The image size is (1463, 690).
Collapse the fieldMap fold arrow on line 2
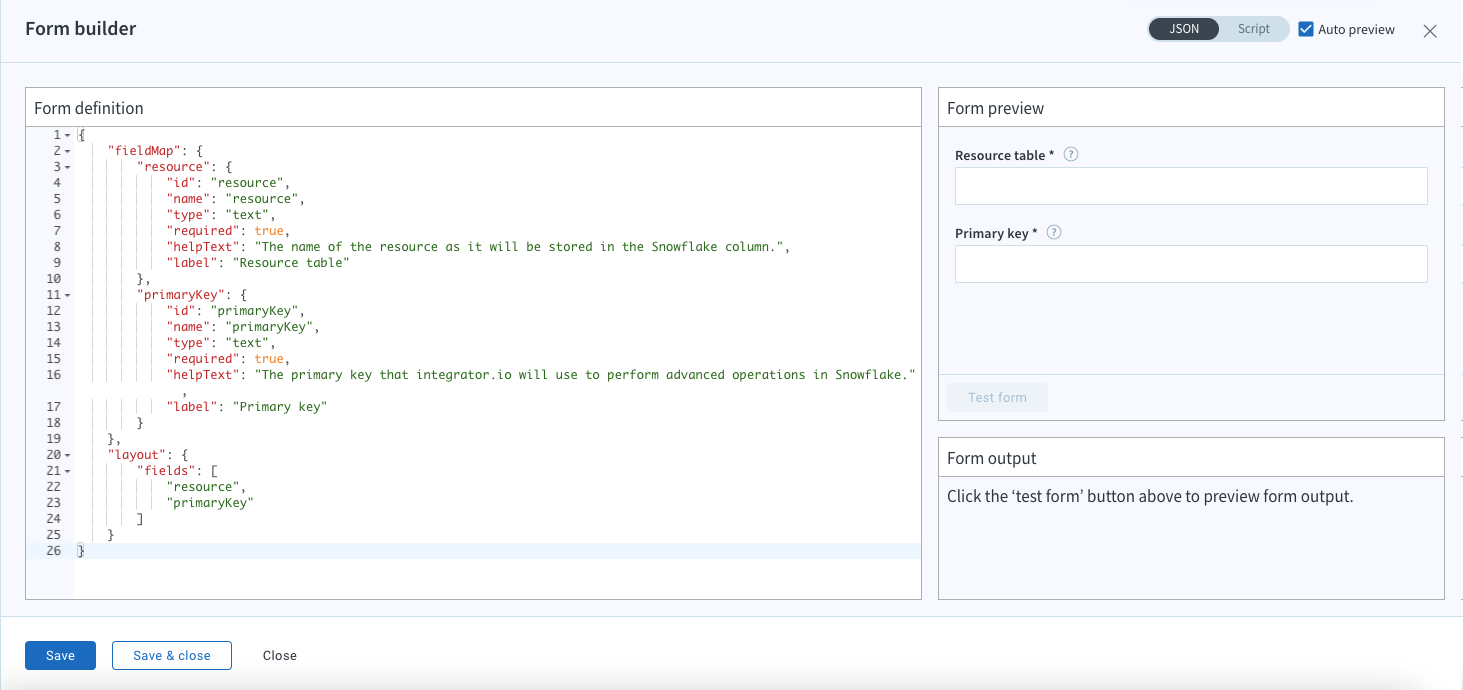[67, 151]
